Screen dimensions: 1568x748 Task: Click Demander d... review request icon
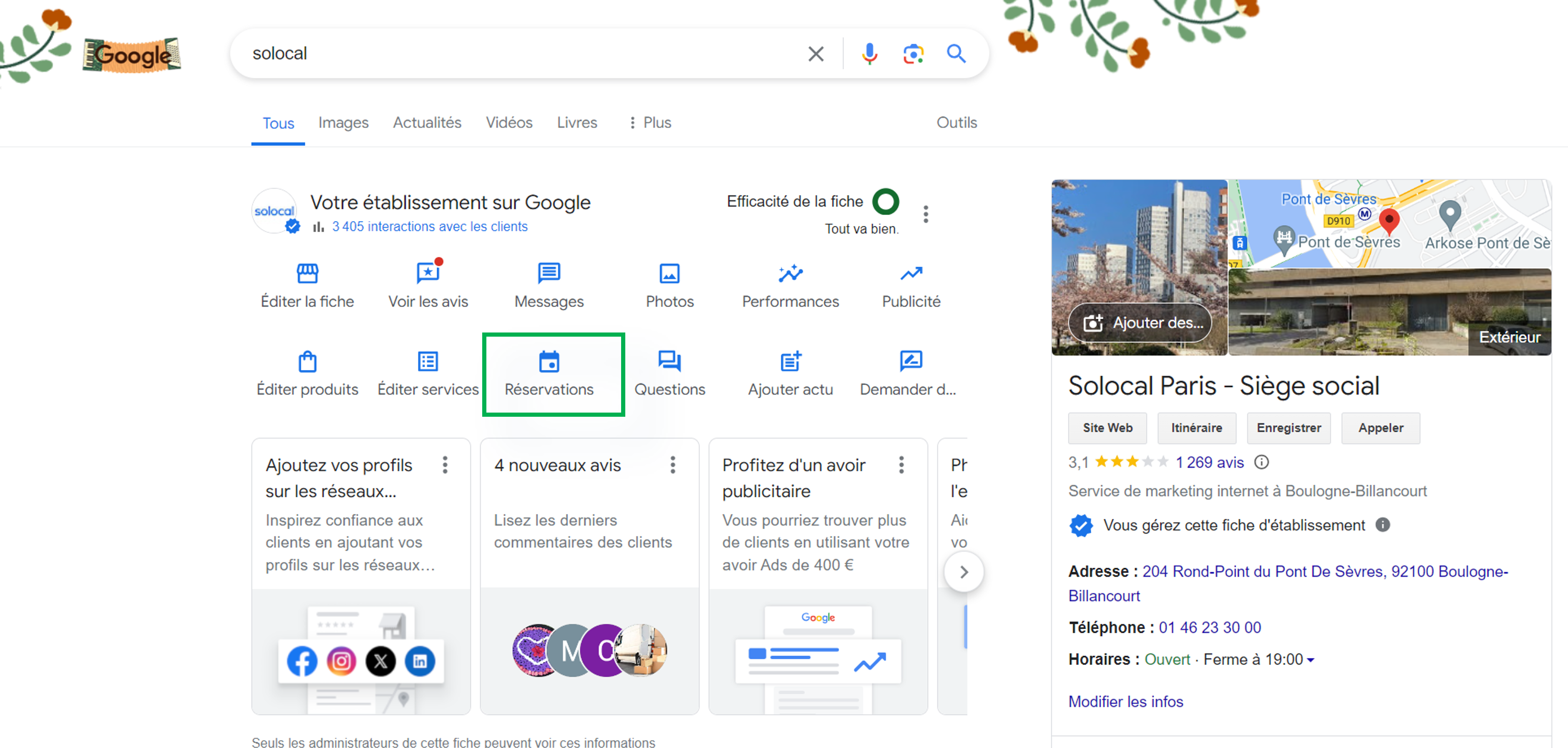(911, 362)
